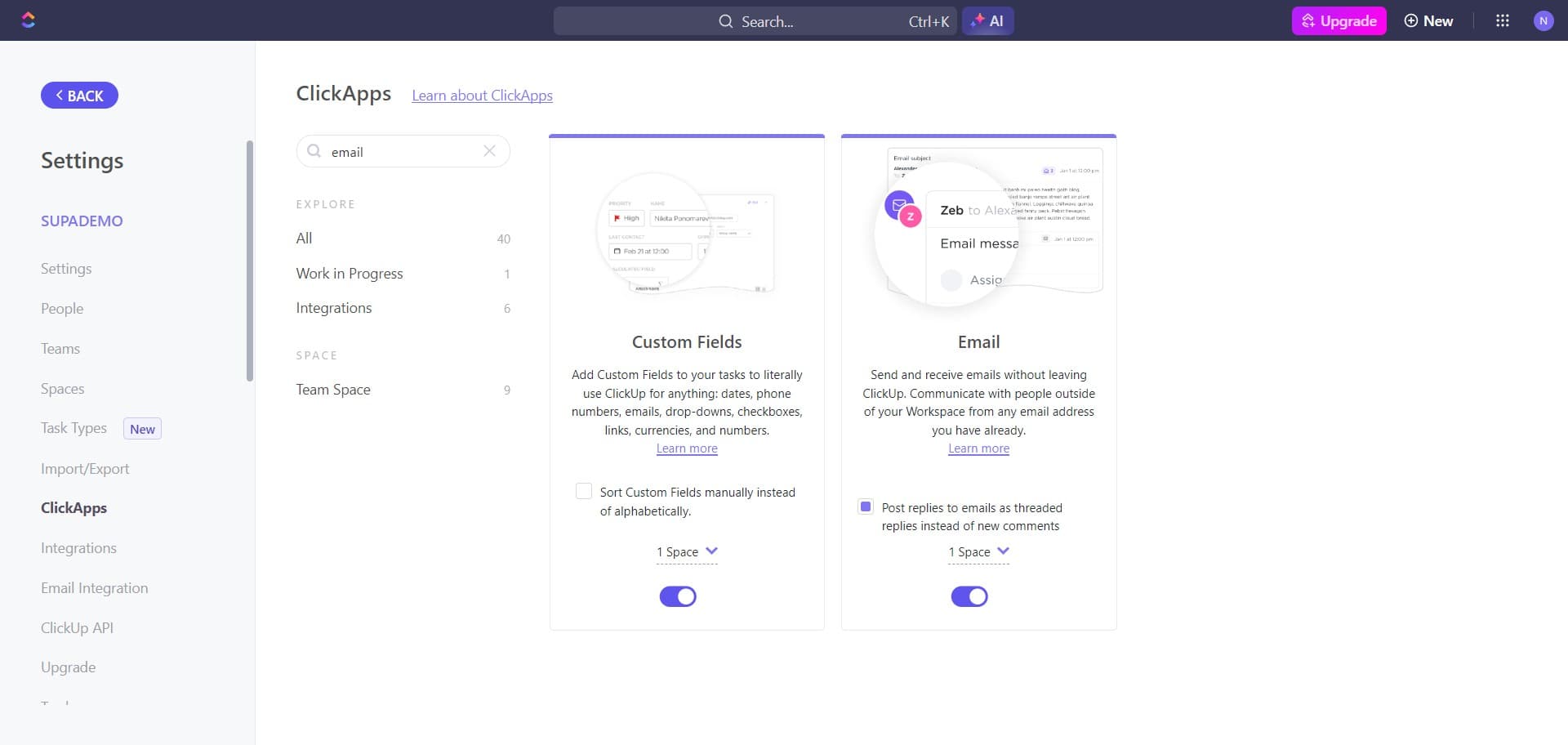The image size is (1568, 745).
Task: Uncheck Post replies as threaded checkbox
Action: [866, 506]
